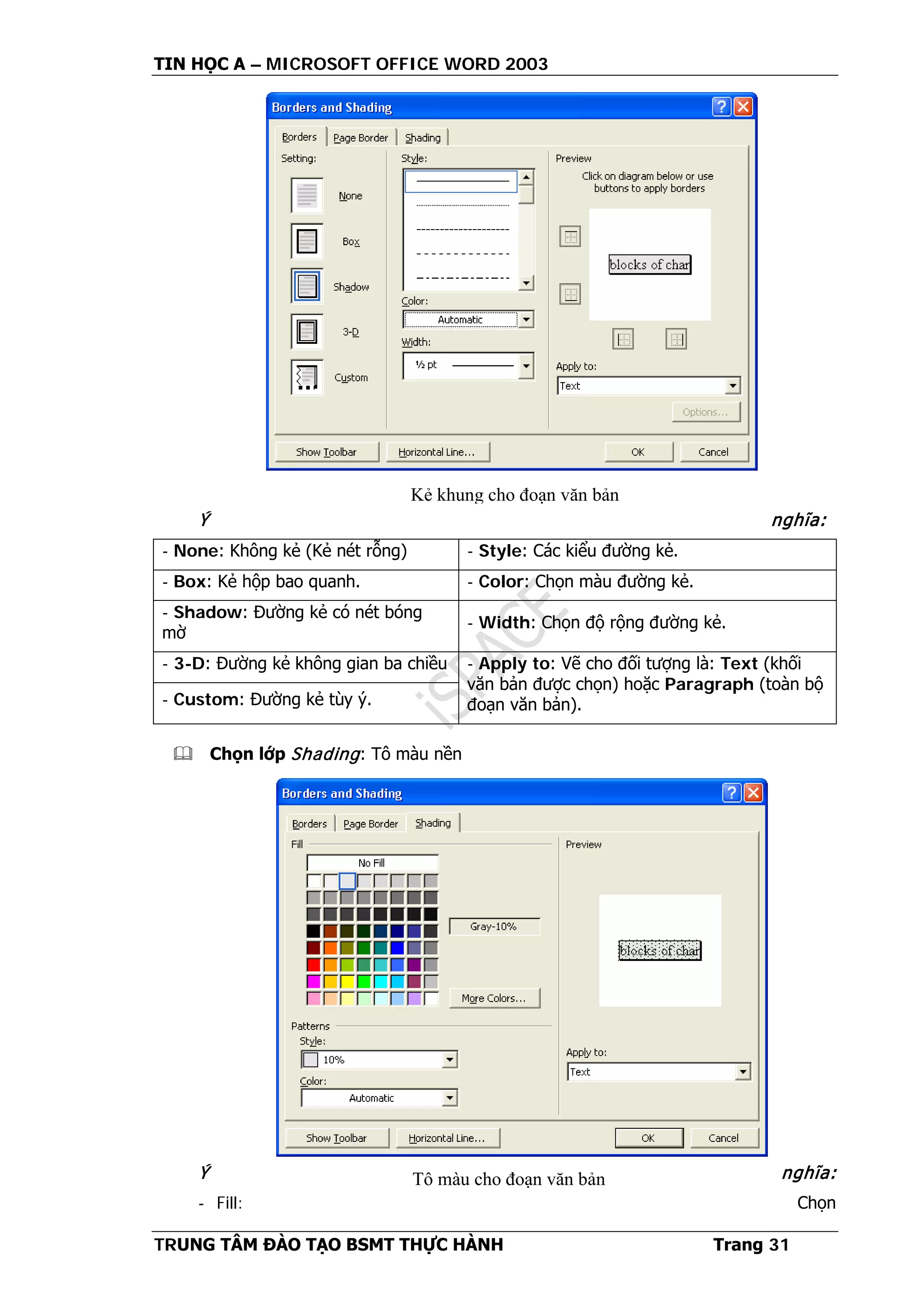Close the lower Borders and Shading dialog

[x=753, y=793]
